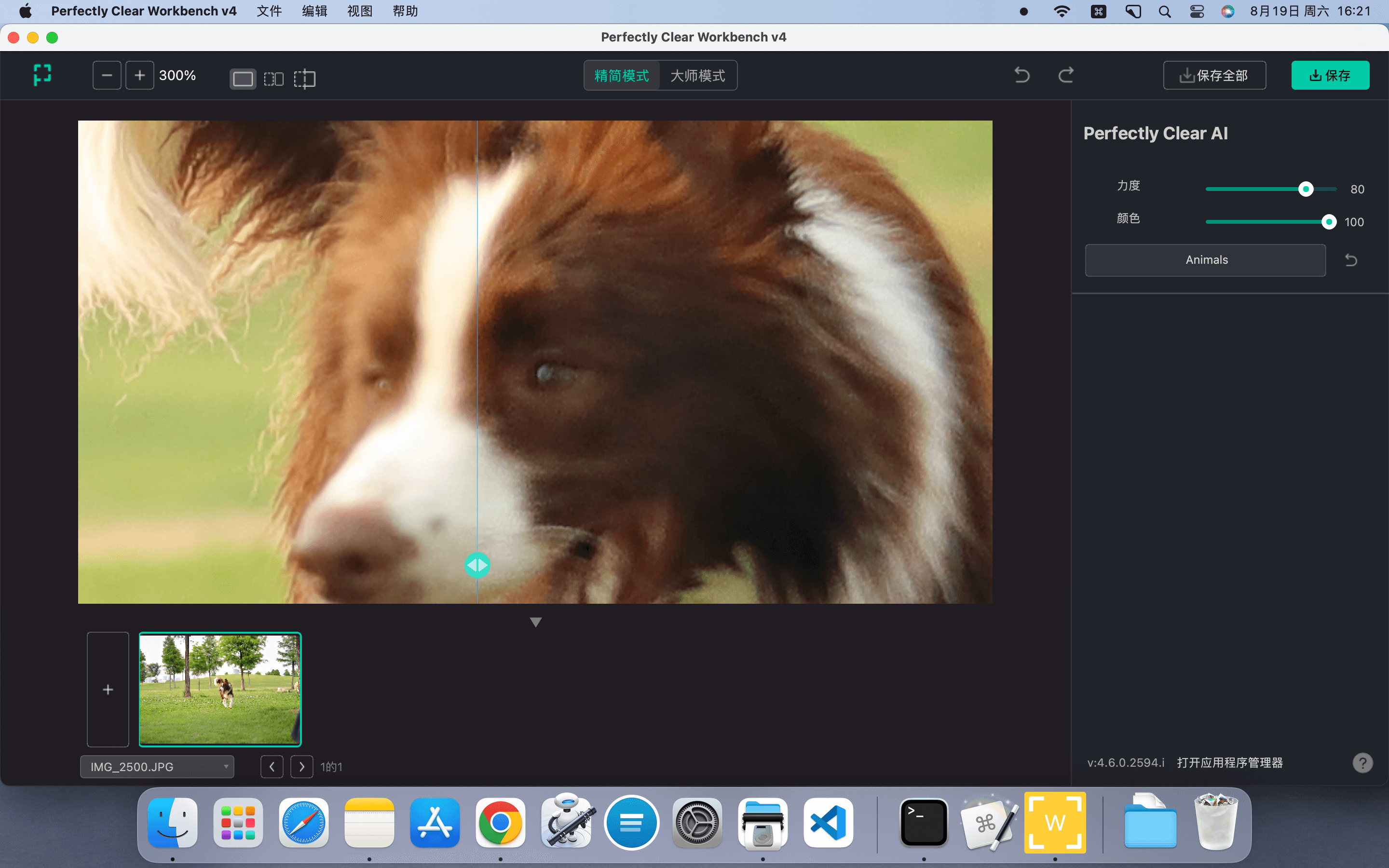Click the add image button in filmstrip
The image size is (1389, 868).
(x=107, y=689)
